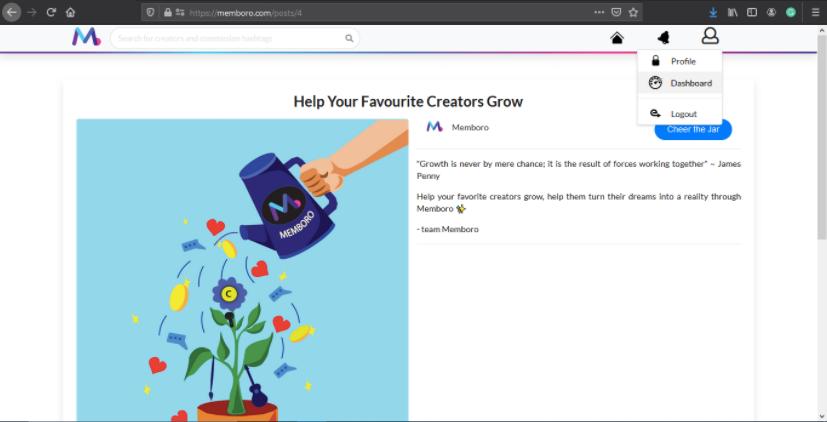Click the James Penny quote paragraph

pos(579,170)
